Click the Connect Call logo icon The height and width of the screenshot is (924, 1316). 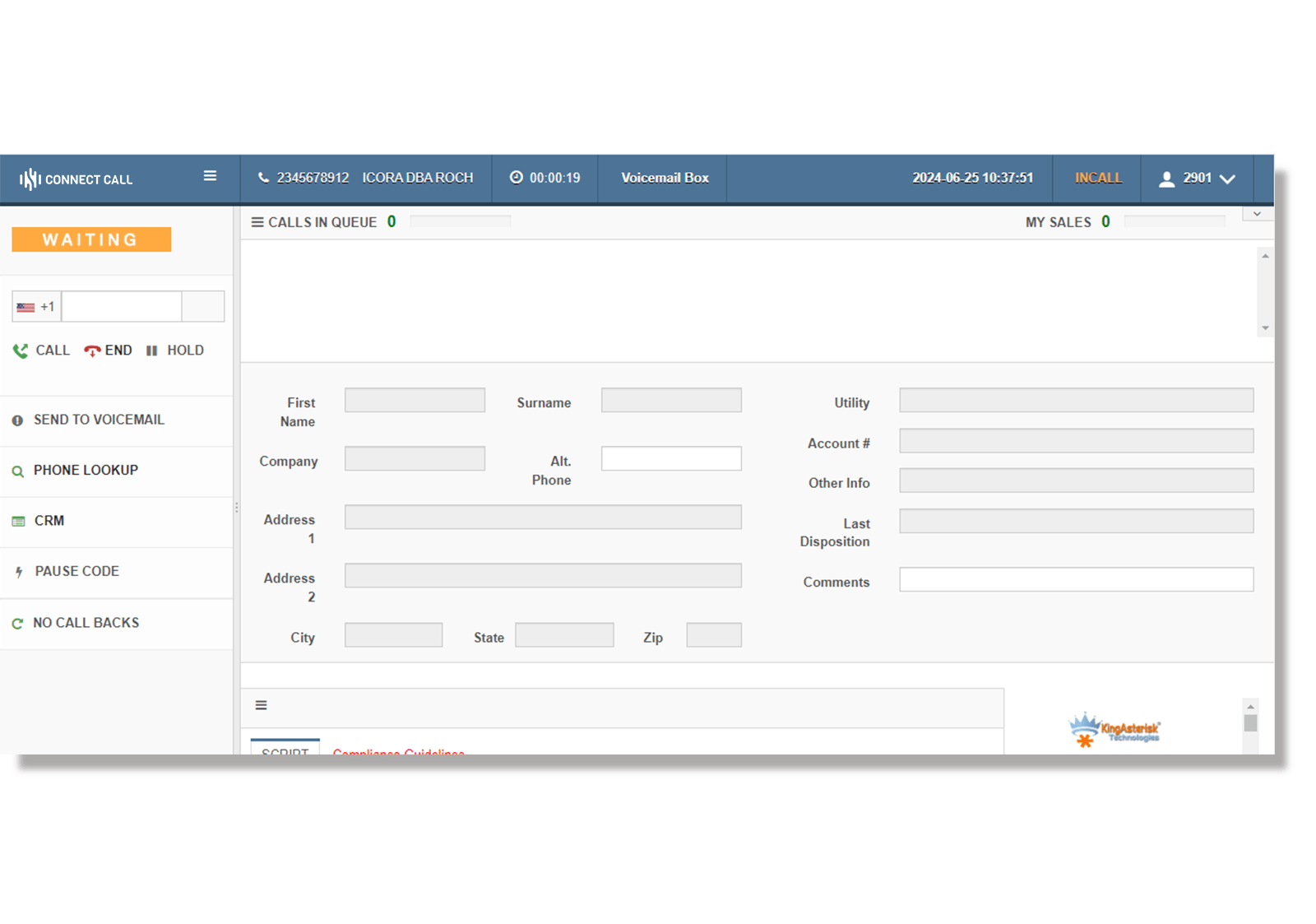(29, 179)
